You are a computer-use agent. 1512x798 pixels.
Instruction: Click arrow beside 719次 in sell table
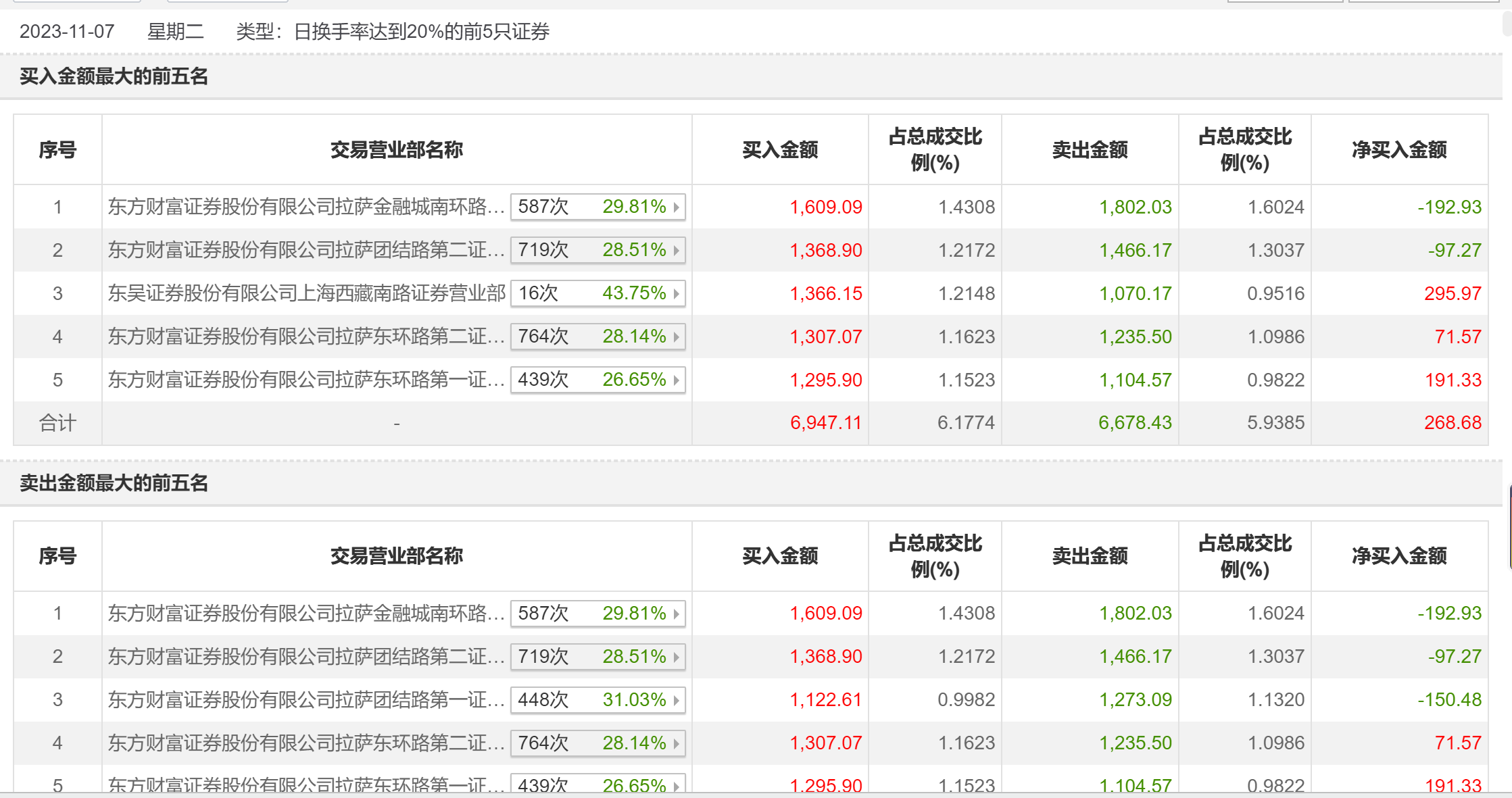[x=676, y=657]
